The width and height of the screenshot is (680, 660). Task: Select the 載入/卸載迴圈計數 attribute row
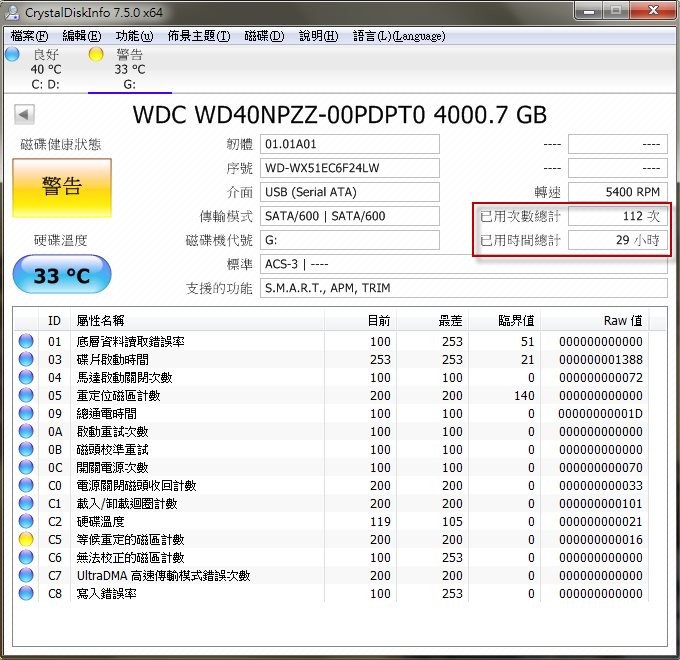332,503
